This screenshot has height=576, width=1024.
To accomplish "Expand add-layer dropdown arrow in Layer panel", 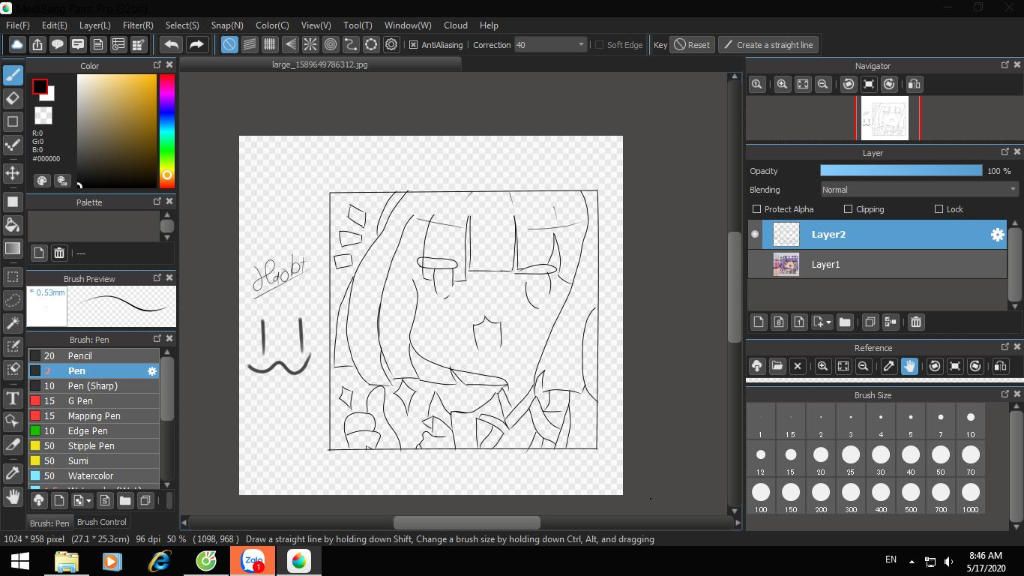I will point(829,323).
